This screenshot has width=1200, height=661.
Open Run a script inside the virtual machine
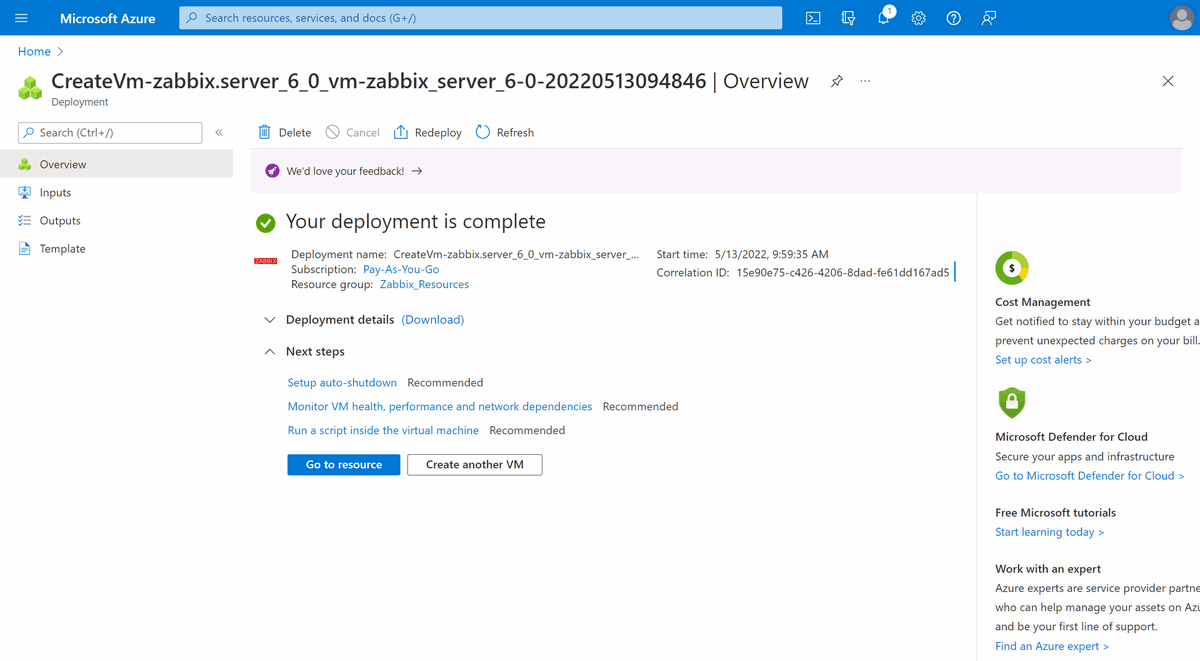pyautogui.click(x=383, y=431)
